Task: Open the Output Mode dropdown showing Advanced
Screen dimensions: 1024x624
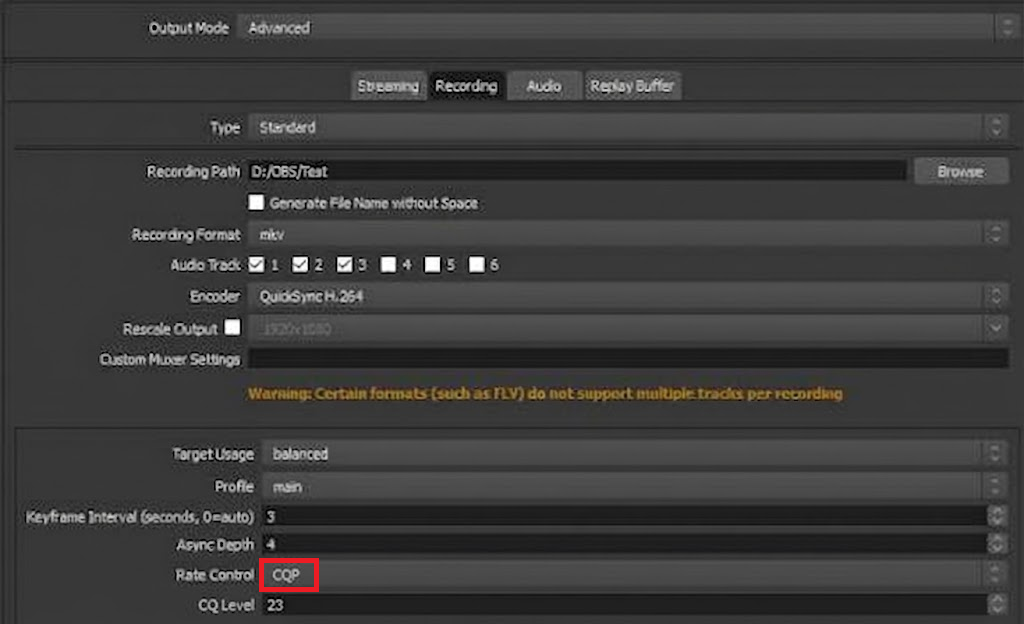Action: tap(627, 28)
